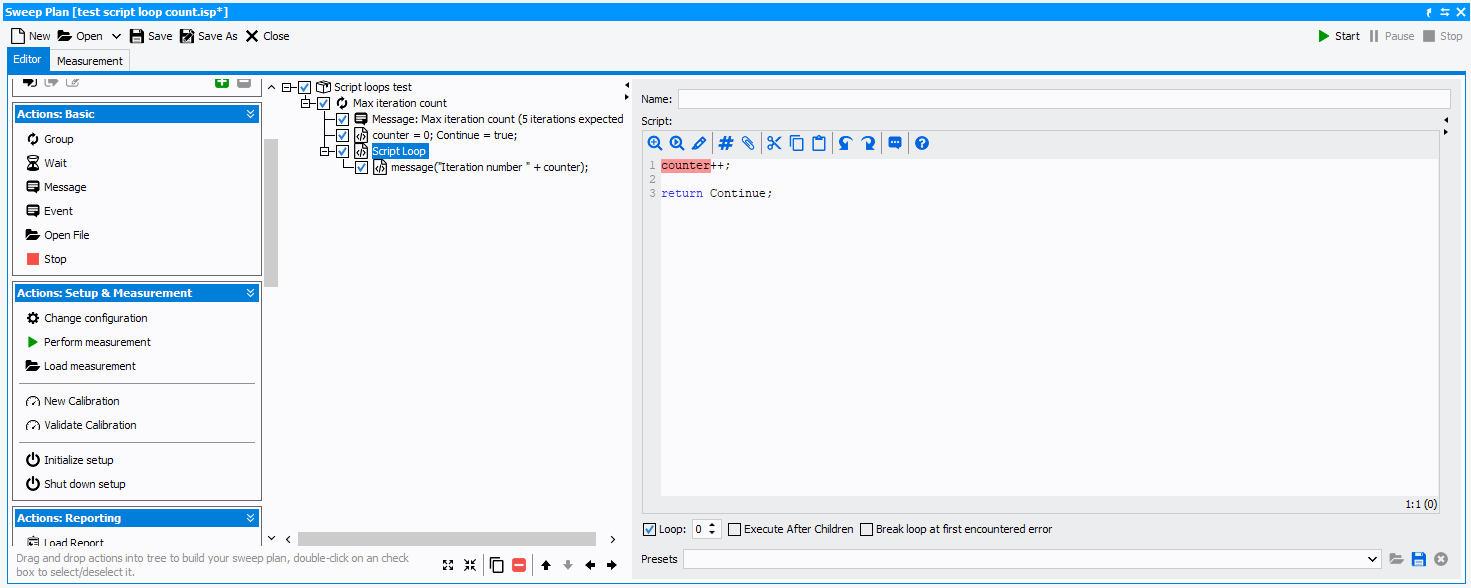
Task: Open the Presets dropdown list
Action: point(1373,559)
